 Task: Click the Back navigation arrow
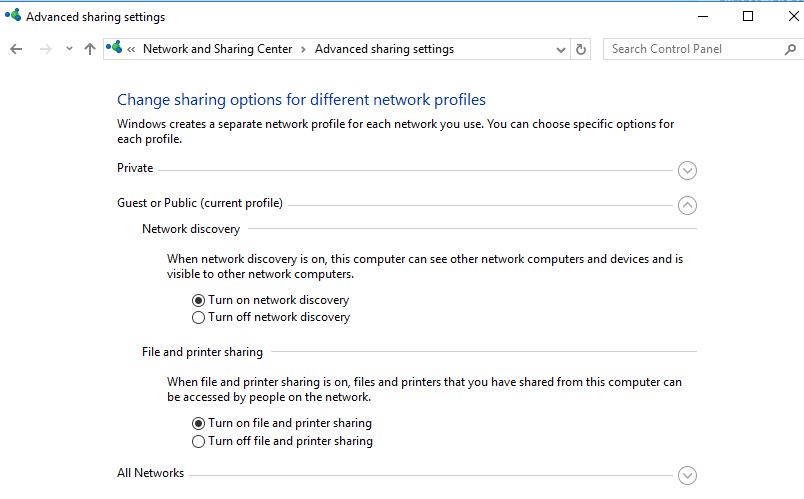16,49
